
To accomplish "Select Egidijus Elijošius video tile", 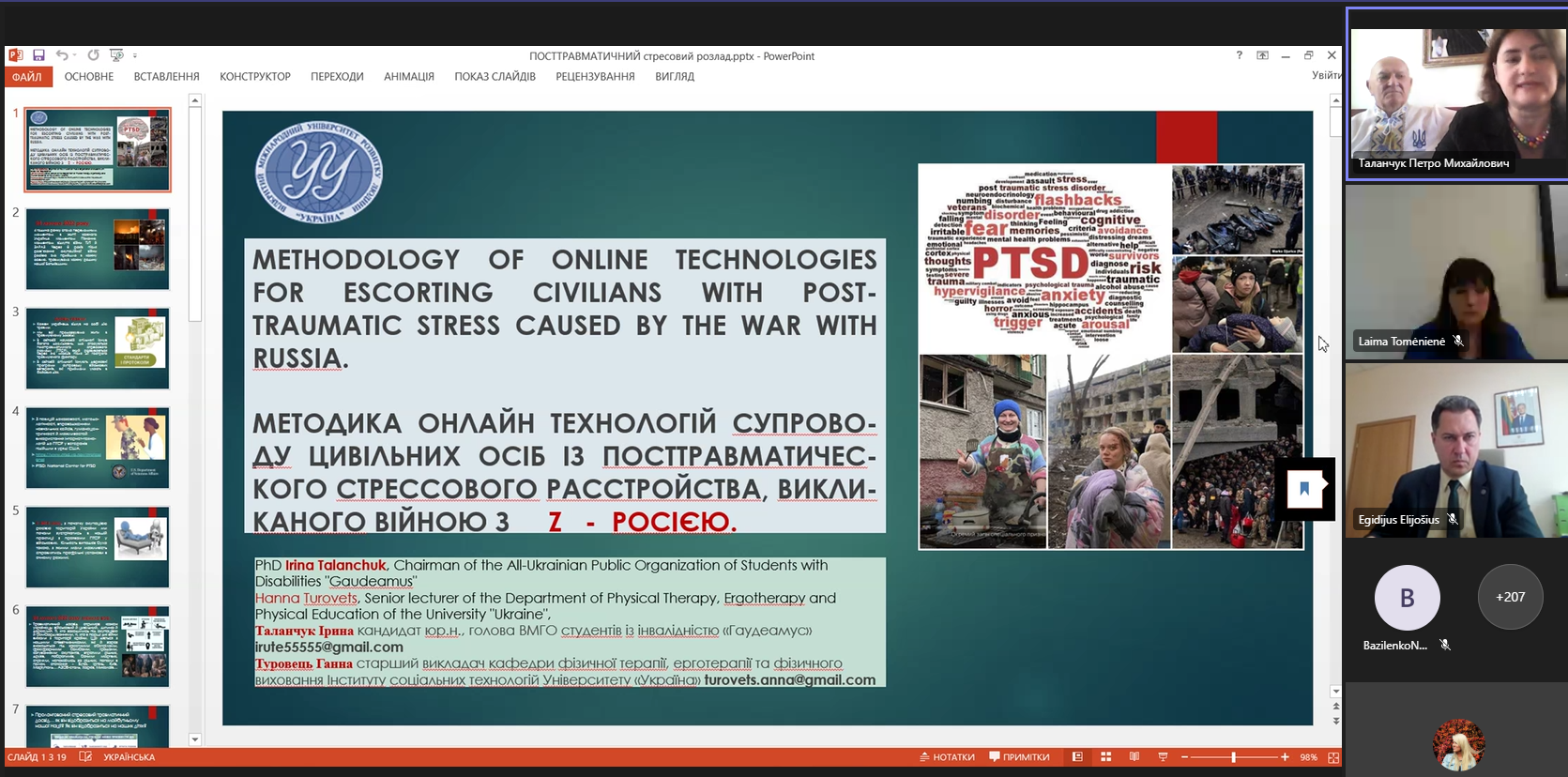I will click(x=1456, y=450).
